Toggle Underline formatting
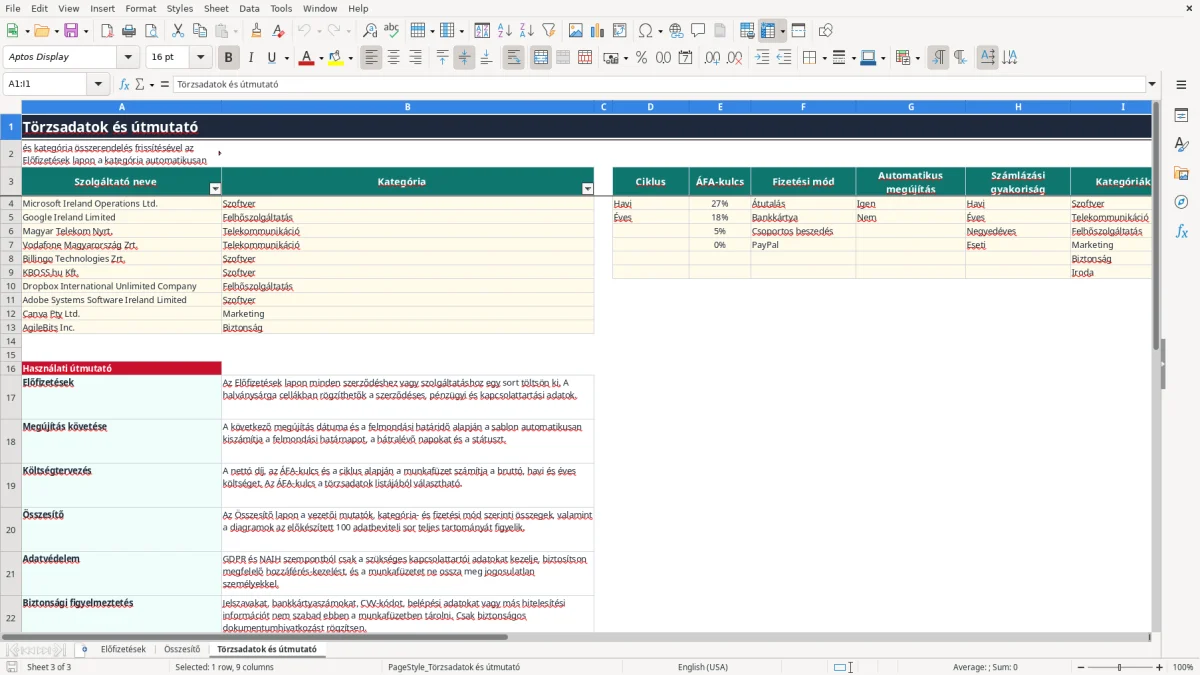The height and width of the screenshot is (675, 1200). click(272, 58)
